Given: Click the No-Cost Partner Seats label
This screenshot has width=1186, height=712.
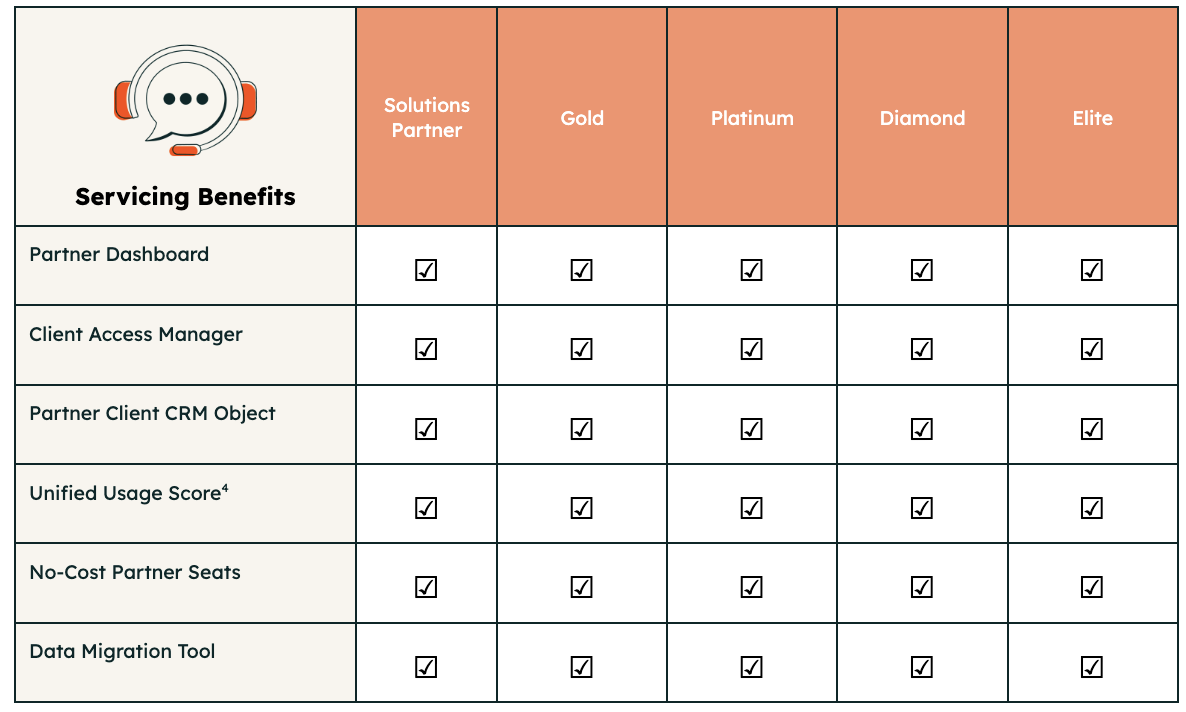Looking at the screenshot, I should coord(135,572).
